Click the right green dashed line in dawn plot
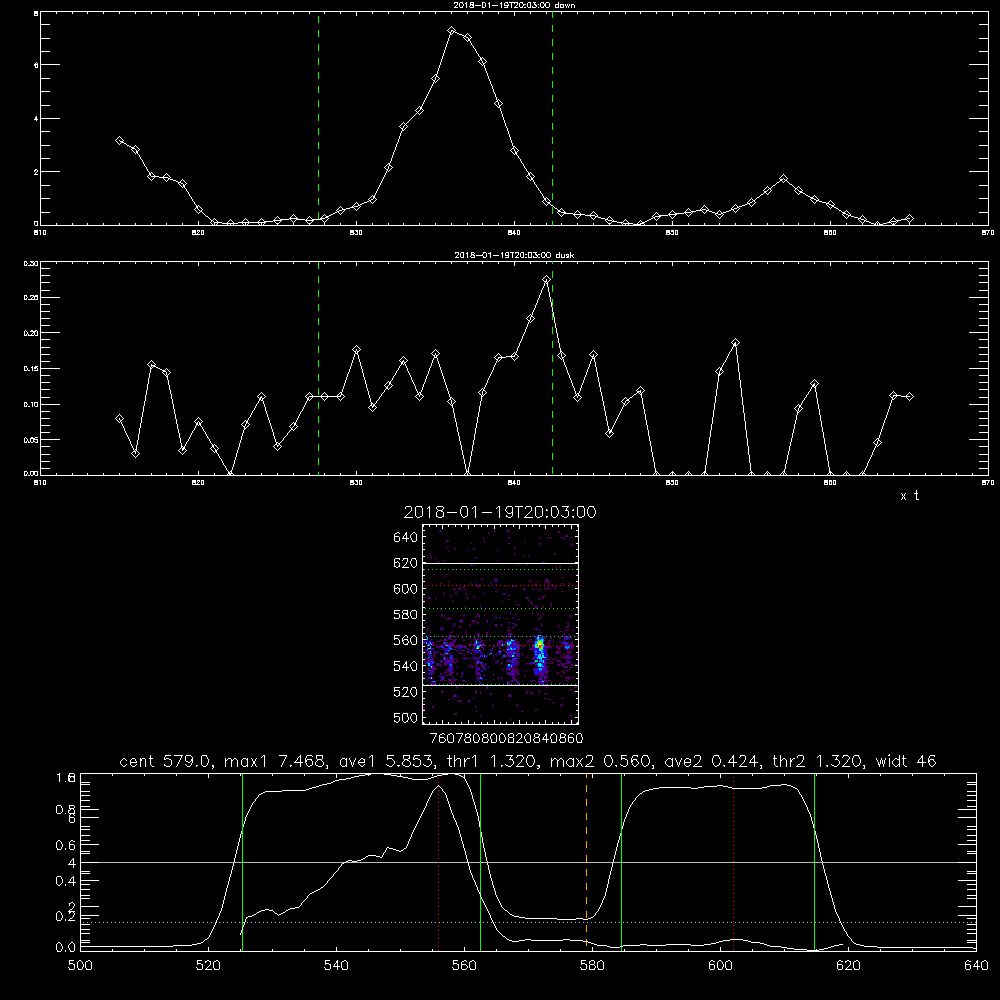Viewport: 1000px width, 1000px height. [552, 118]
